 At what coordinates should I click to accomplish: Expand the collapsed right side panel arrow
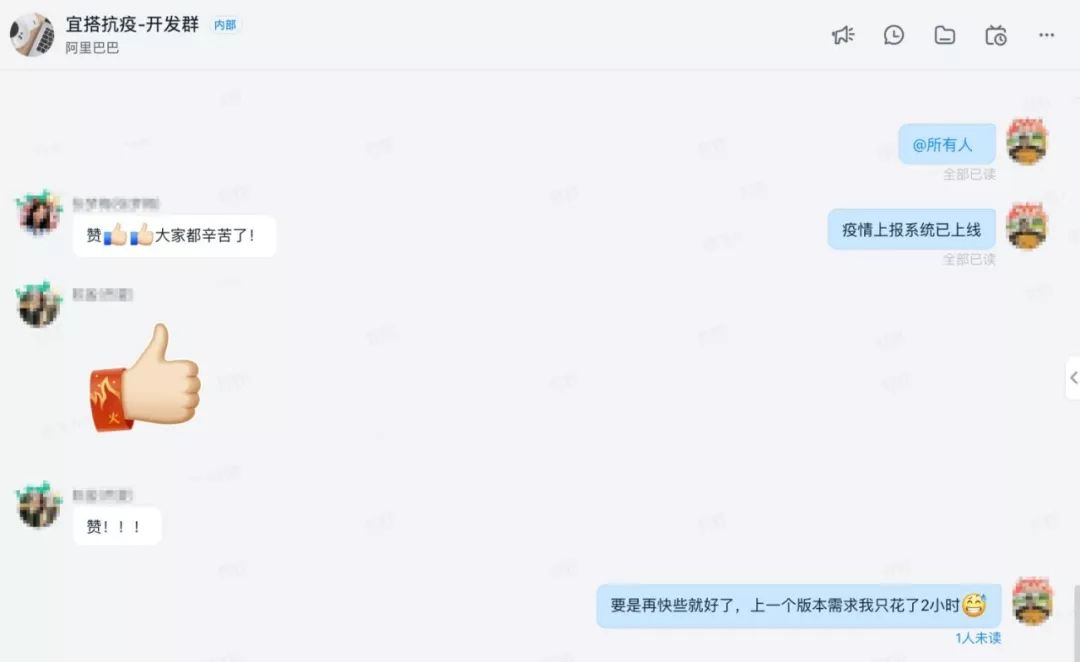1073,377
